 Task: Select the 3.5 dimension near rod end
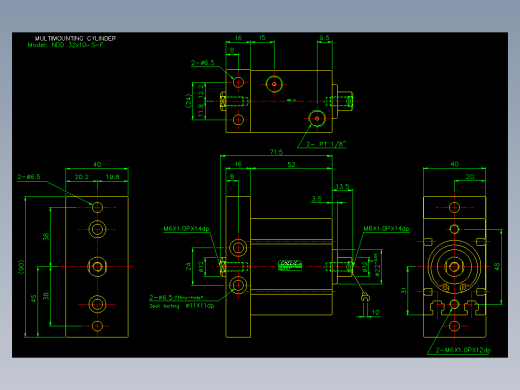pos(317,199)
